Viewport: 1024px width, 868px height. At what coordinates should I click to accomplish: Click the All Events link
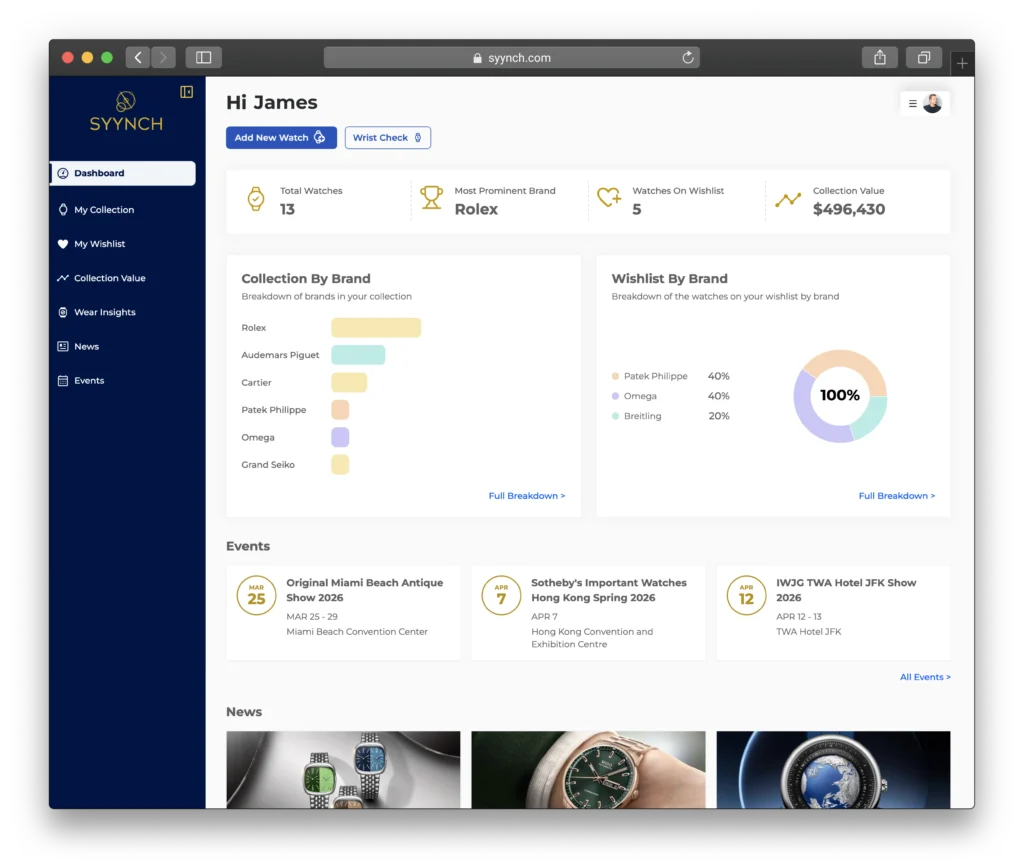point(924,677)
